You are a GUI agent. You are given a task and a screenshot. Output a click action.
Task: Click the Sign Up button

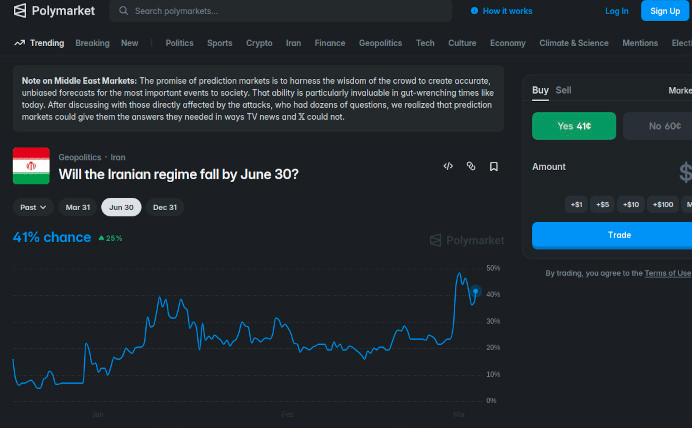point(664,11)
